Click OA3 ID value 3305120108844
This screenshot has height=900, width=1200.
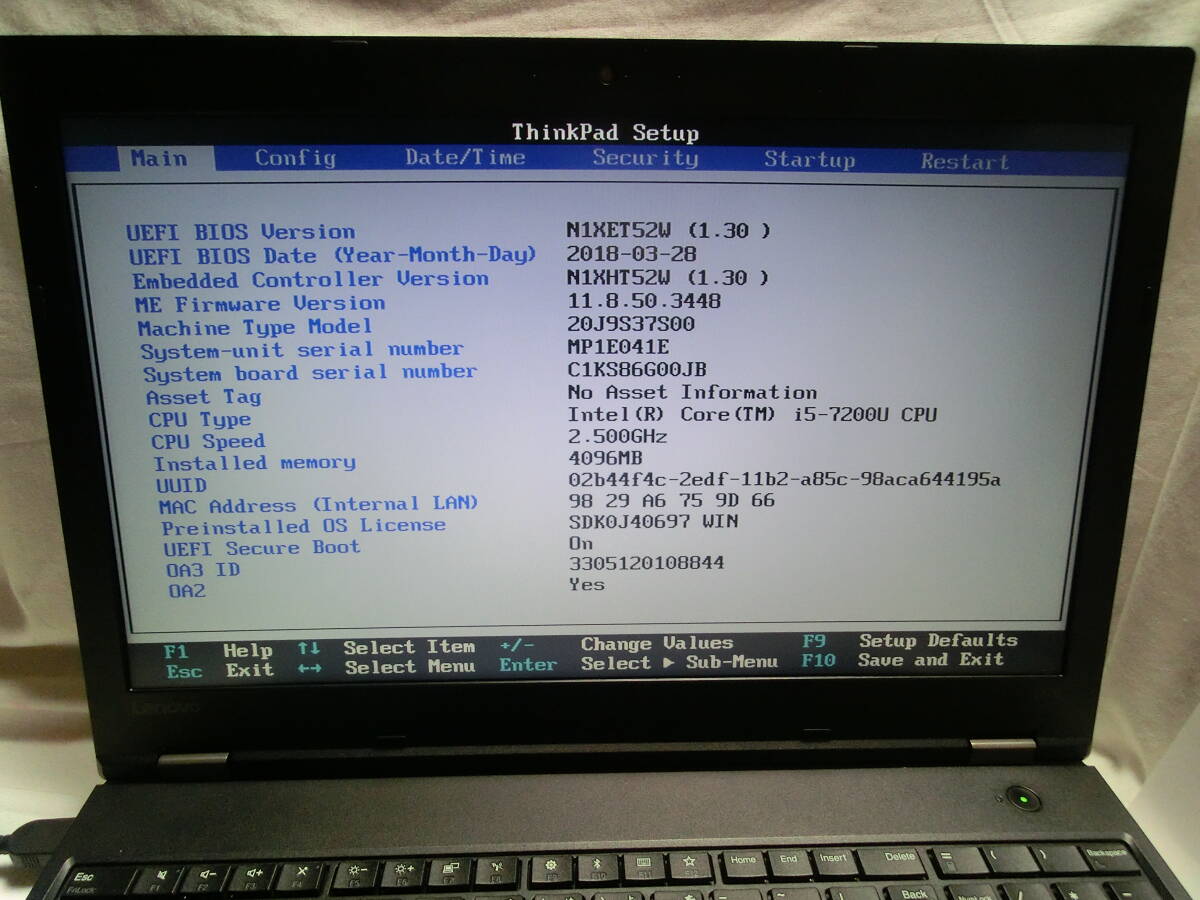point(646,563)
